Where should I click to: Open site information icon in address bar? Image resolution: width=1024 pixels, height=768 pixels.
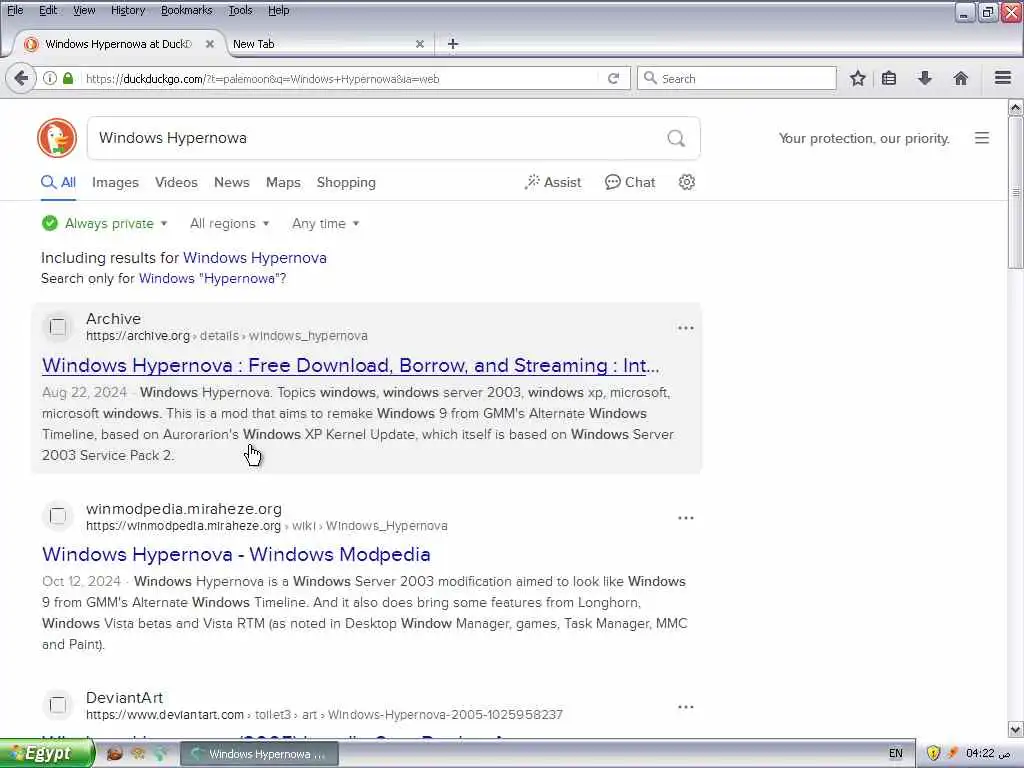50,78
